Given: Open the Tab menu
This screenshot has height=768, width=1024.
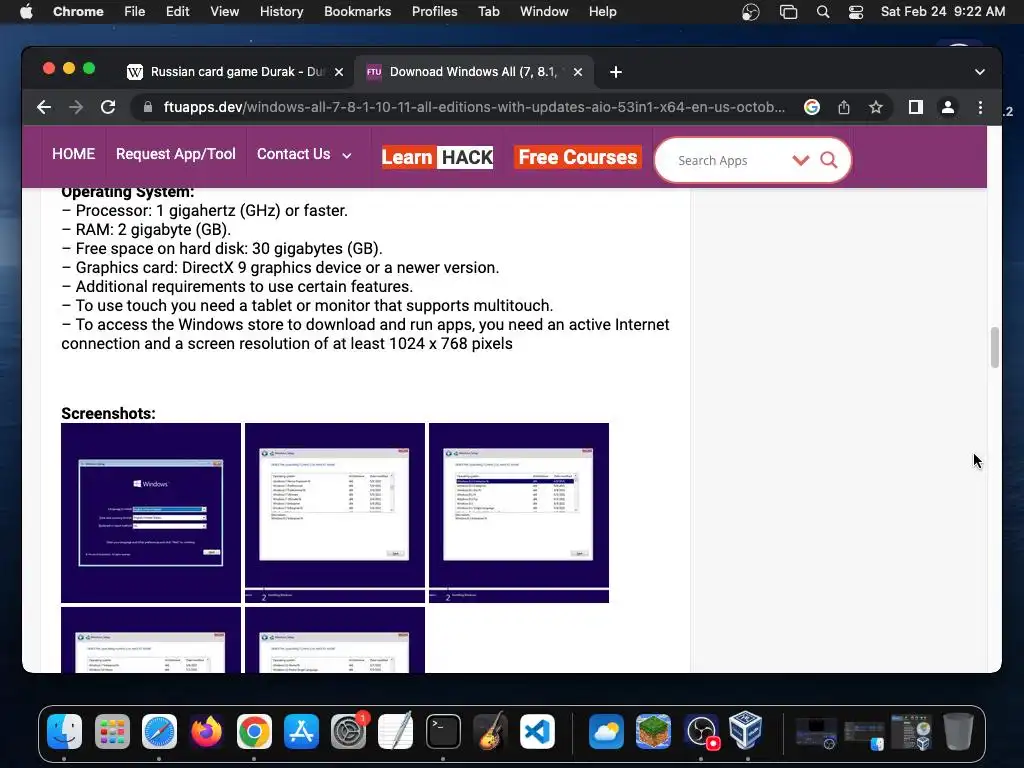Looking at the screenshot, I should (x=488, y=12).
